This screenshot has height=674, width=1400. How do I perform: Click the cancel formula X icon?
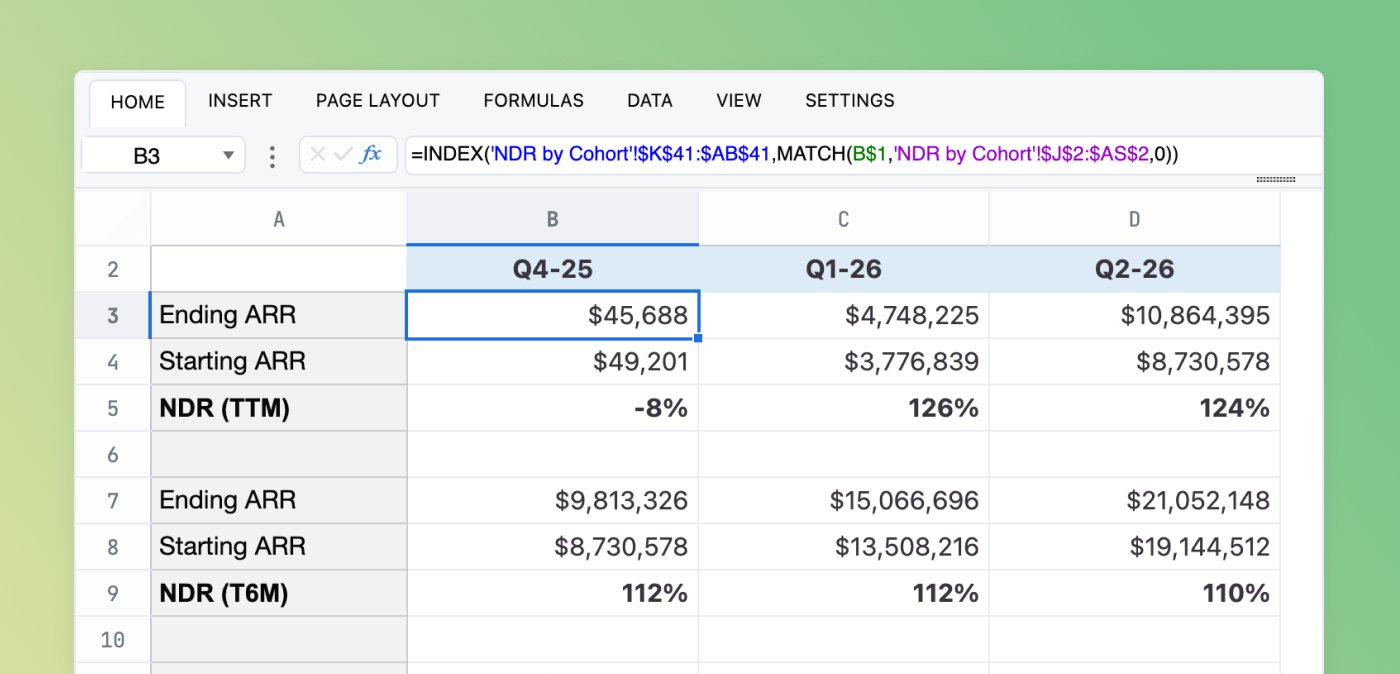tap(318, 155)
